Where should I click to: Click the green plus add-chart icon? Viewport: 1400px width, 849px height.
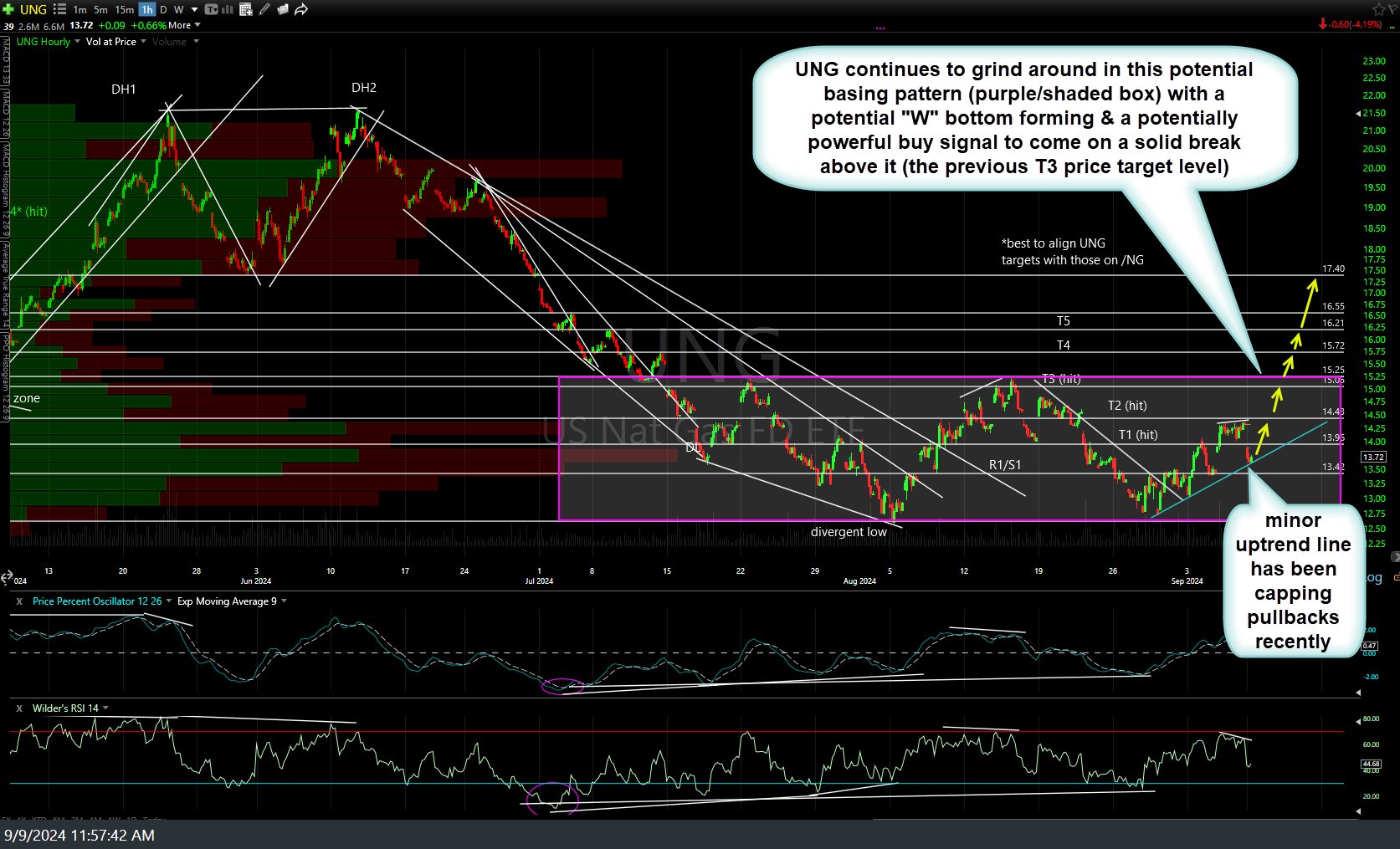(8, 9)
